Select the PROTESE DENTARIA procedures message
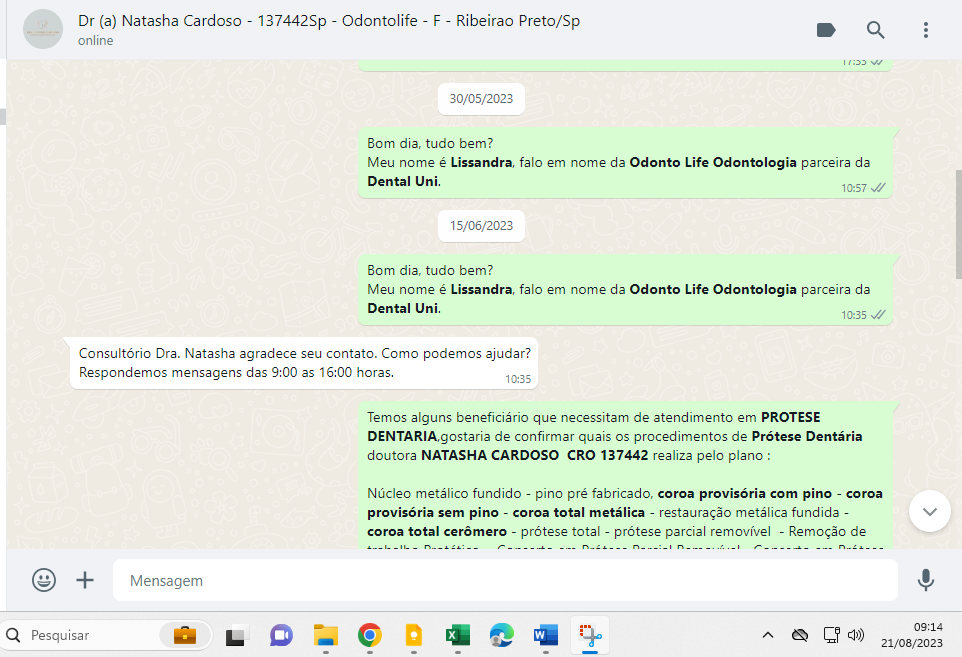The width and height of the screenshot is (962, 657). click(x=625, y=475)
